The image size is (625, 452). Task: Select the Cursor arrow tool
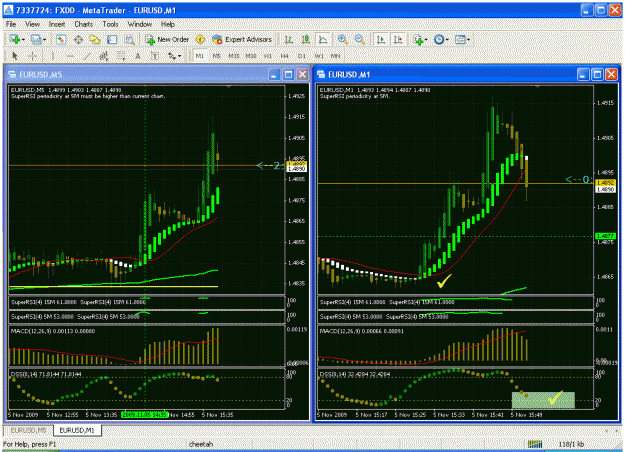pyautogui.click(x=15, y=56)
